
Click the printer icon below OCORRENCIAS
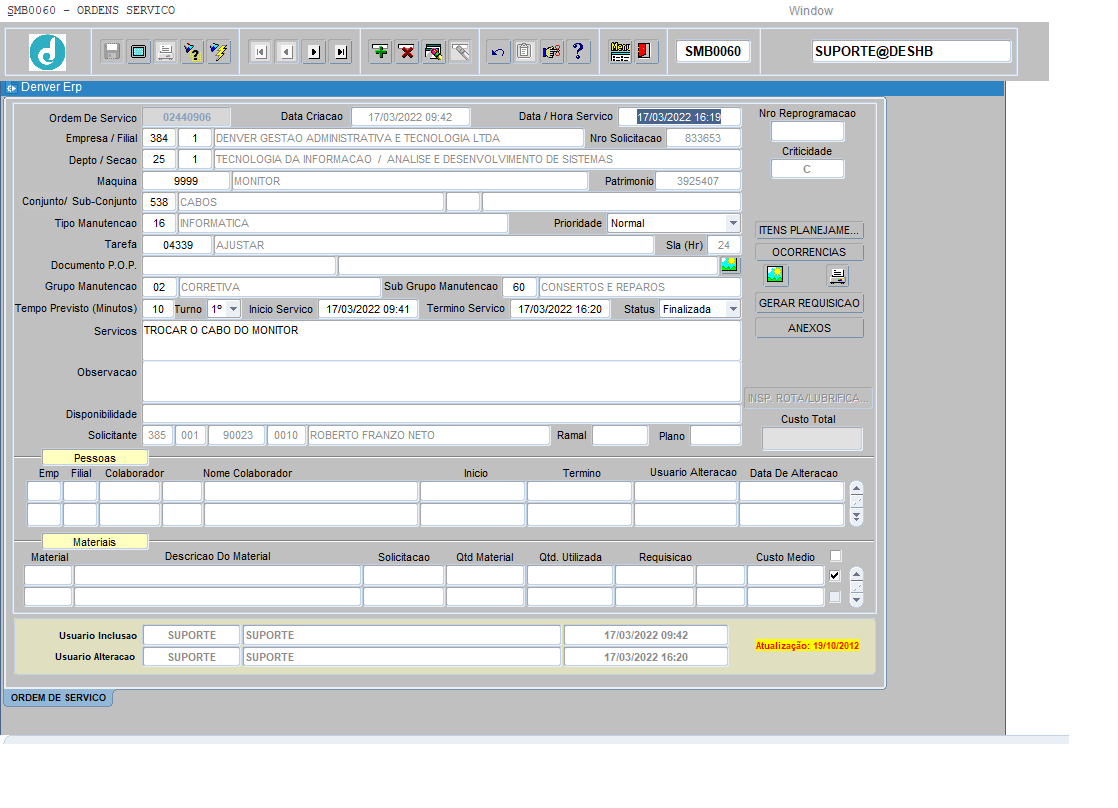coord(837,275)
